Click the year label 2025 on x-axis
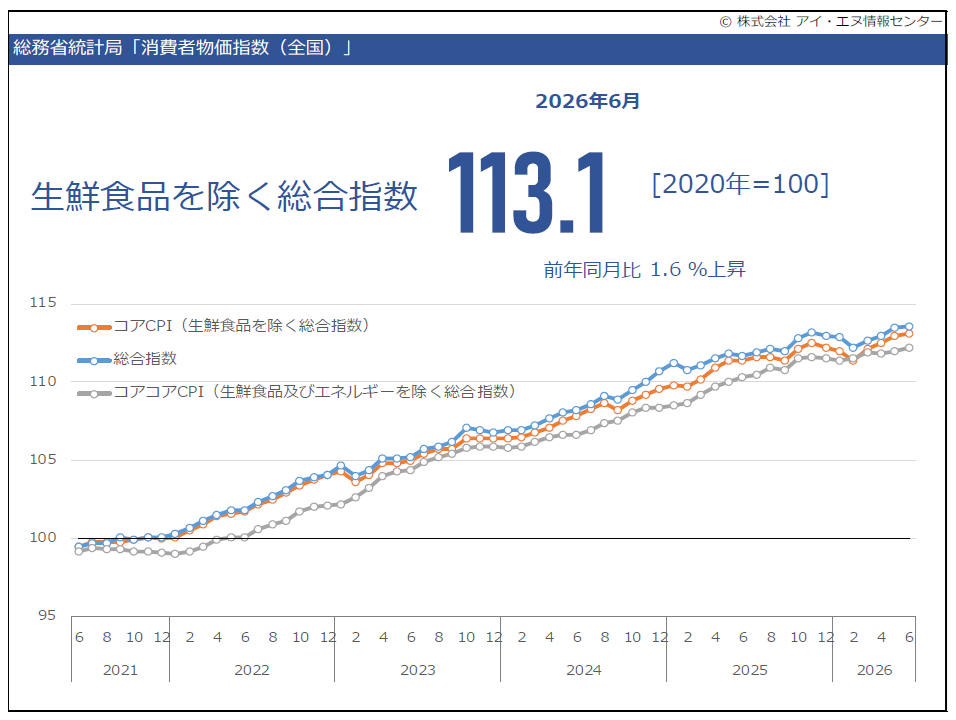Screen dimensions: 956x720 point(749,670)
